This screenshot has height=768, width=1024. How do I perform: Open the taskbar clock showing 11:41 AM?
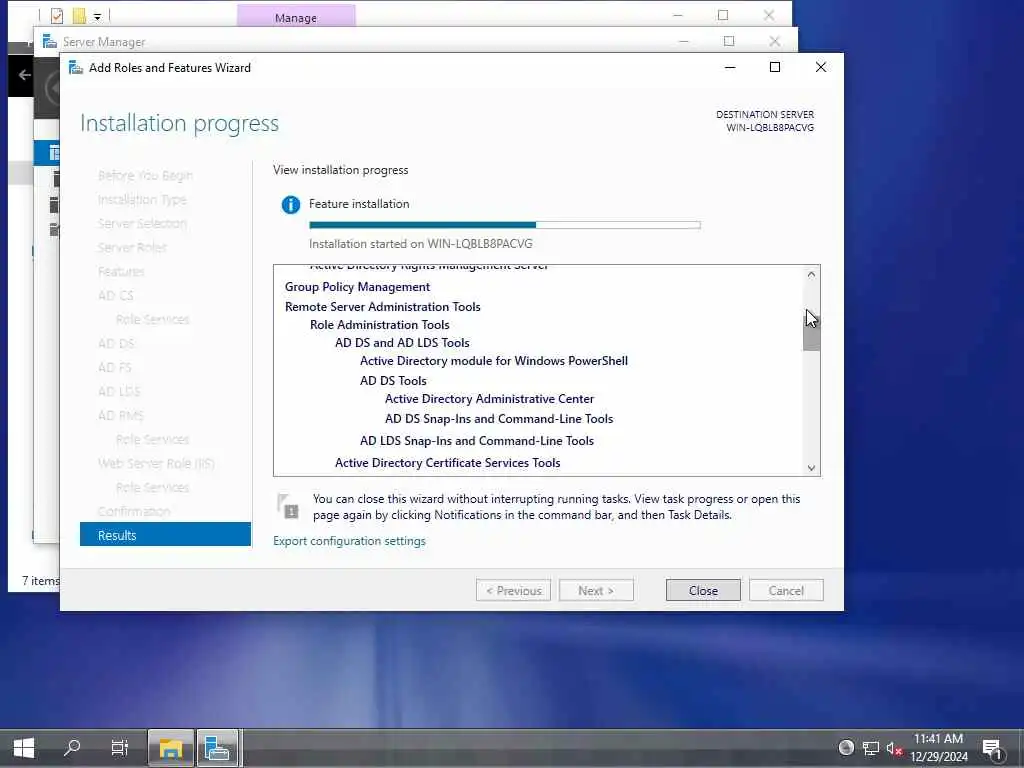[x=938, y=748]
